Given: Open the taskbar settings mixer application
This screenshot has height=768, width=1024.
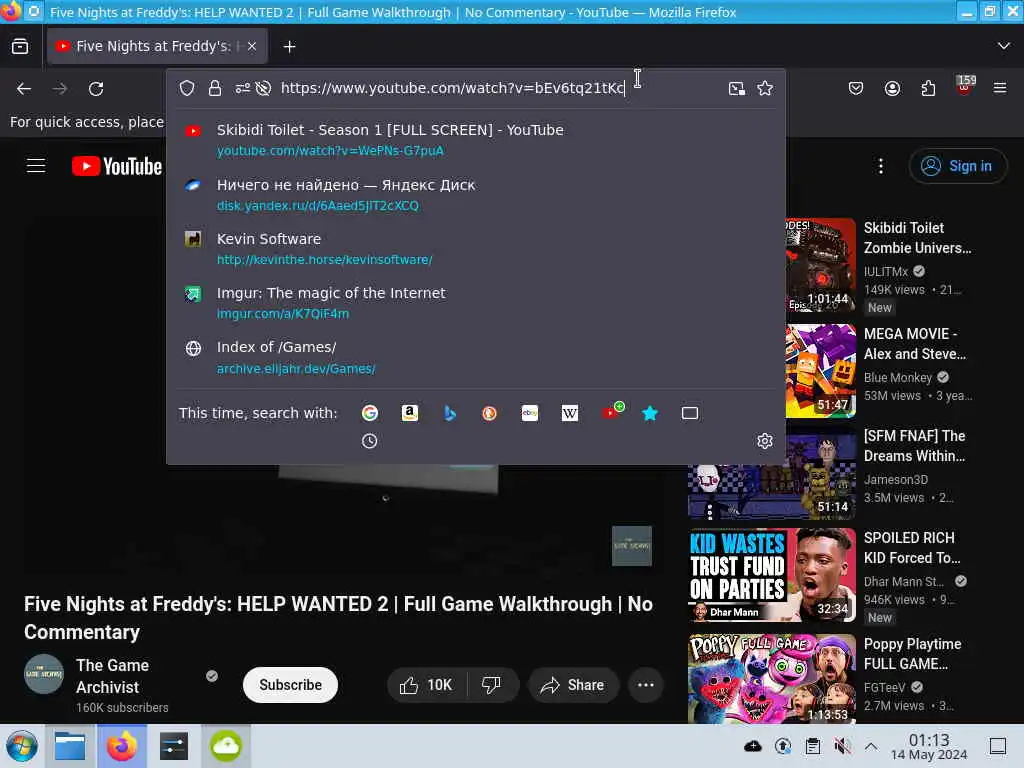Looking at the screenshot, I should click(174, 746).
